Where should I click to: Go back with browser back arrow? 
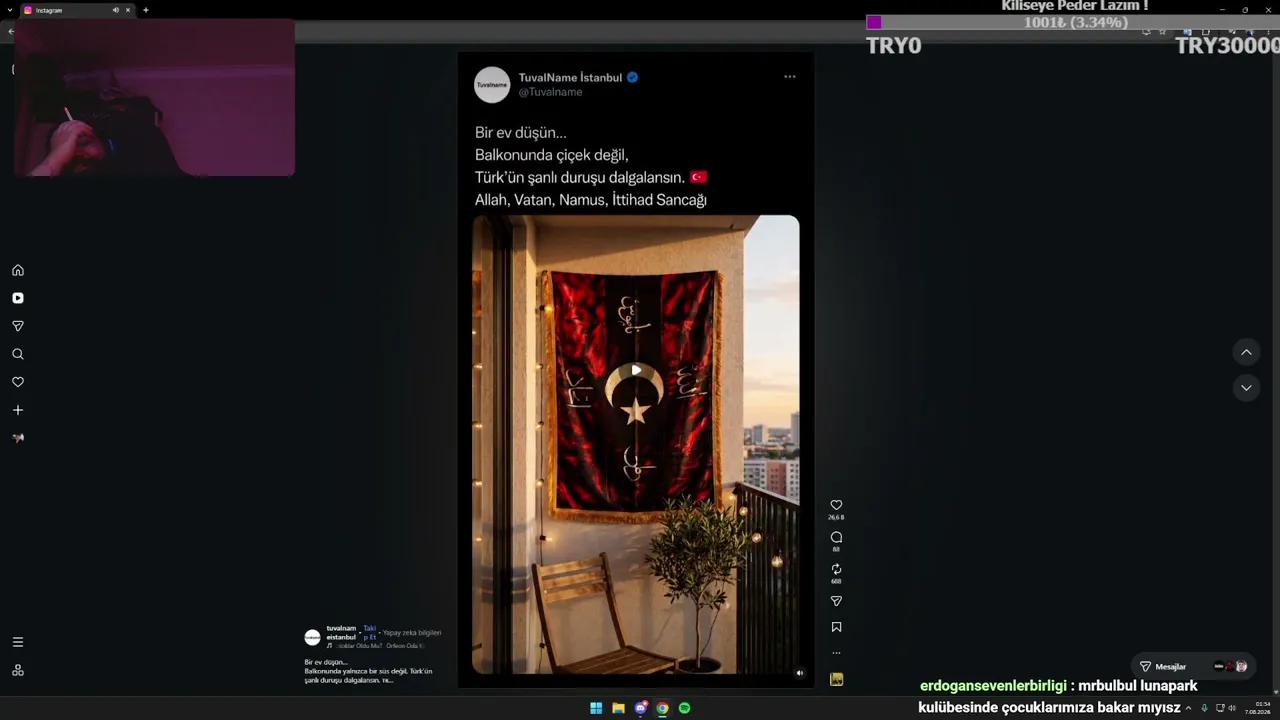pos(11,31)
